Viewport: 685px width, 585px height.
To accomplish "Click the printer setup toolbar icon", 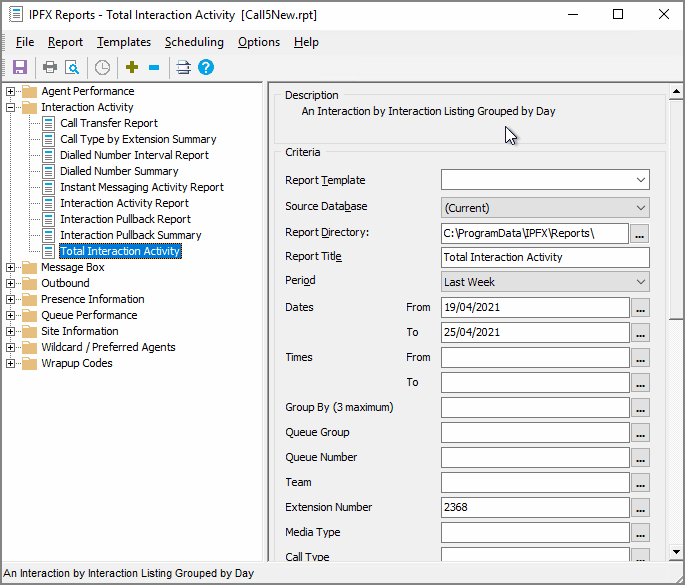I will click(x=183, y=67).
